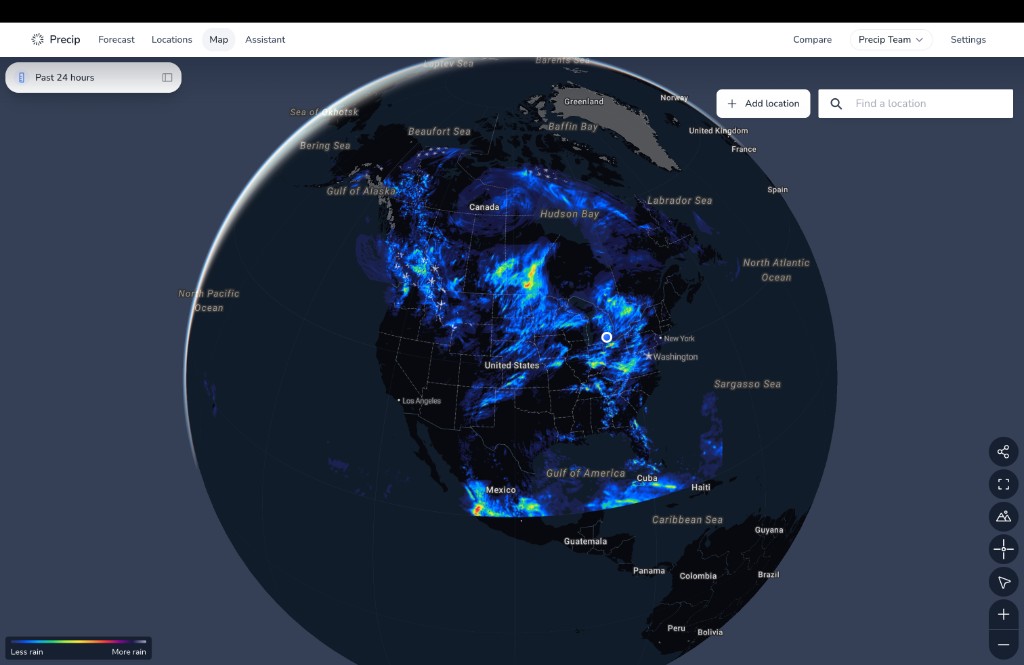Open the Locations tab

(x=172, y=40)
